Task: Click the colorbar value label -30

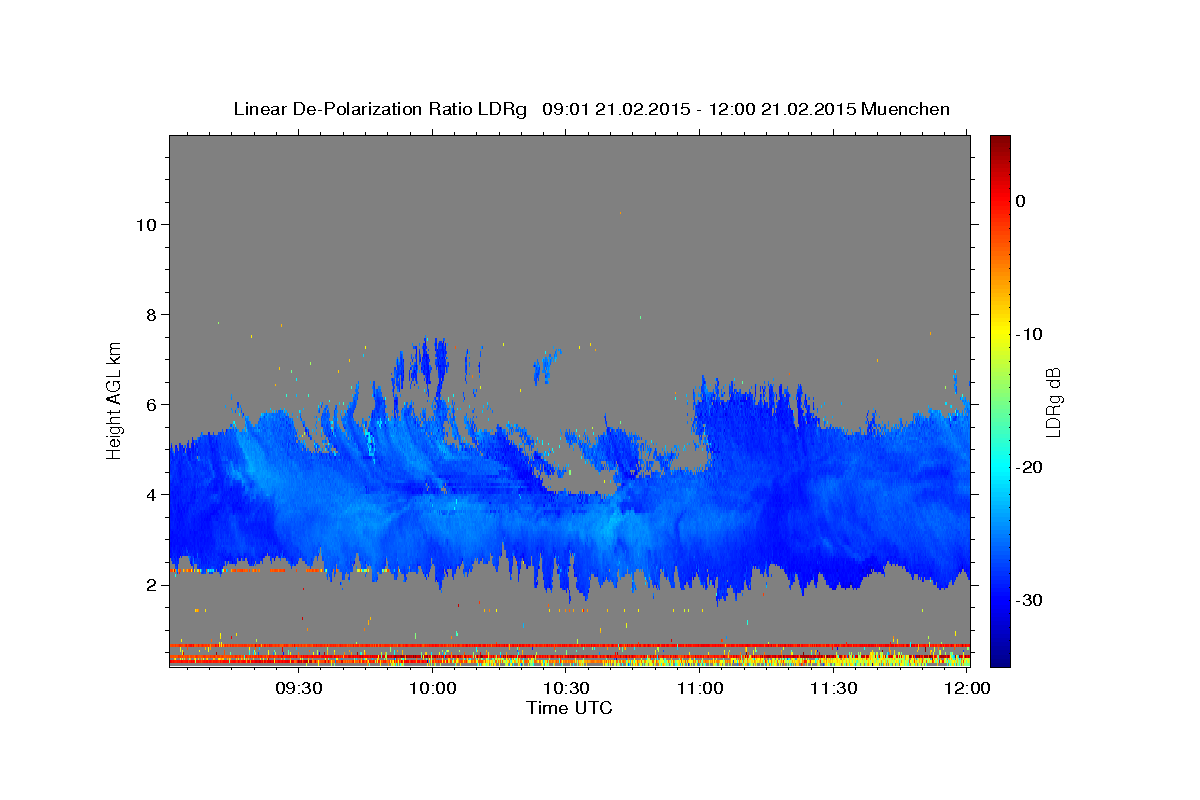Action: pos(1029,600)
